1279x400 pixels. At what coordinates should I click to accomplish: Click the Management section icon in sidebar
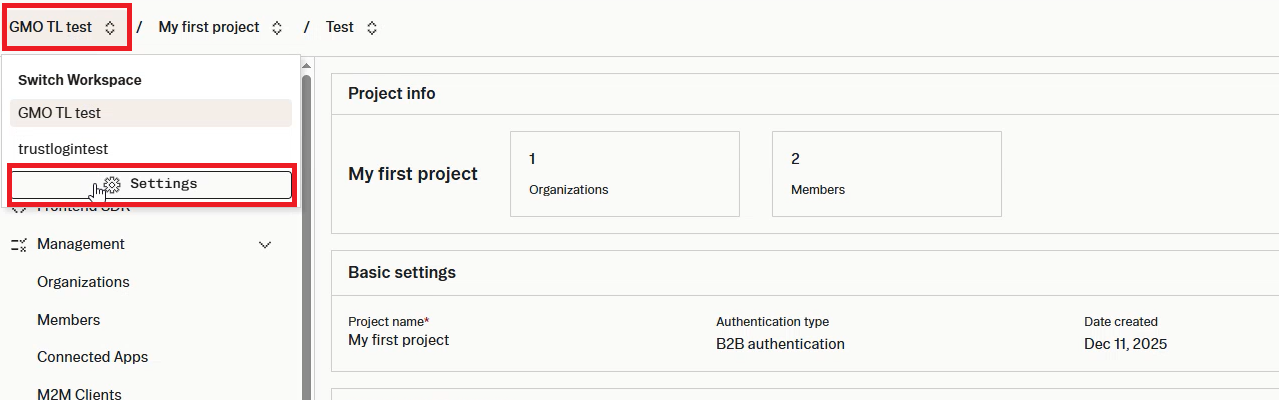click(18, 244)
